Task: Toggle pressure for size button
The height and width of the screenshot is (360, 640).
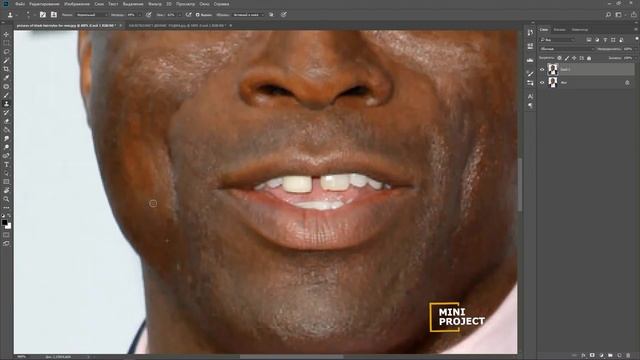Action: [x=283, y=15]
